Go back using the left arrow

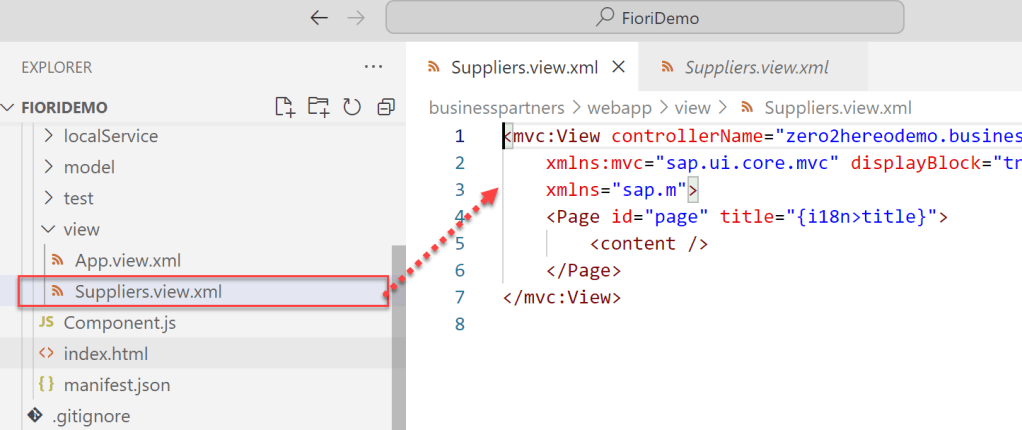[x=319, y=17]
